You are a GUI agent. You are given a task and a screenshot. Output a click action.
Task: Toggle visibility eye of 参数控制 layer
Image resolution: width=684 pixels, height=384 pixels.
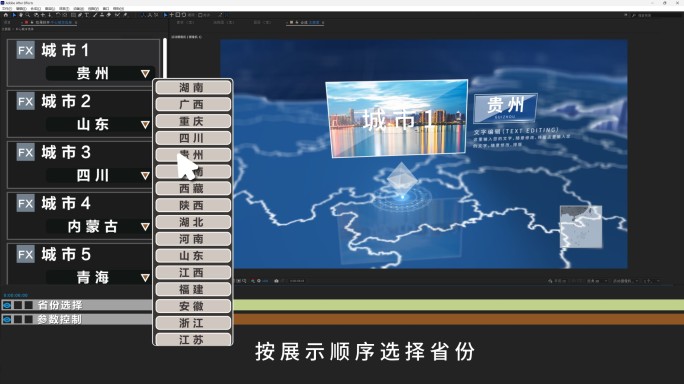pyautogui.click(x=7, y=319)
